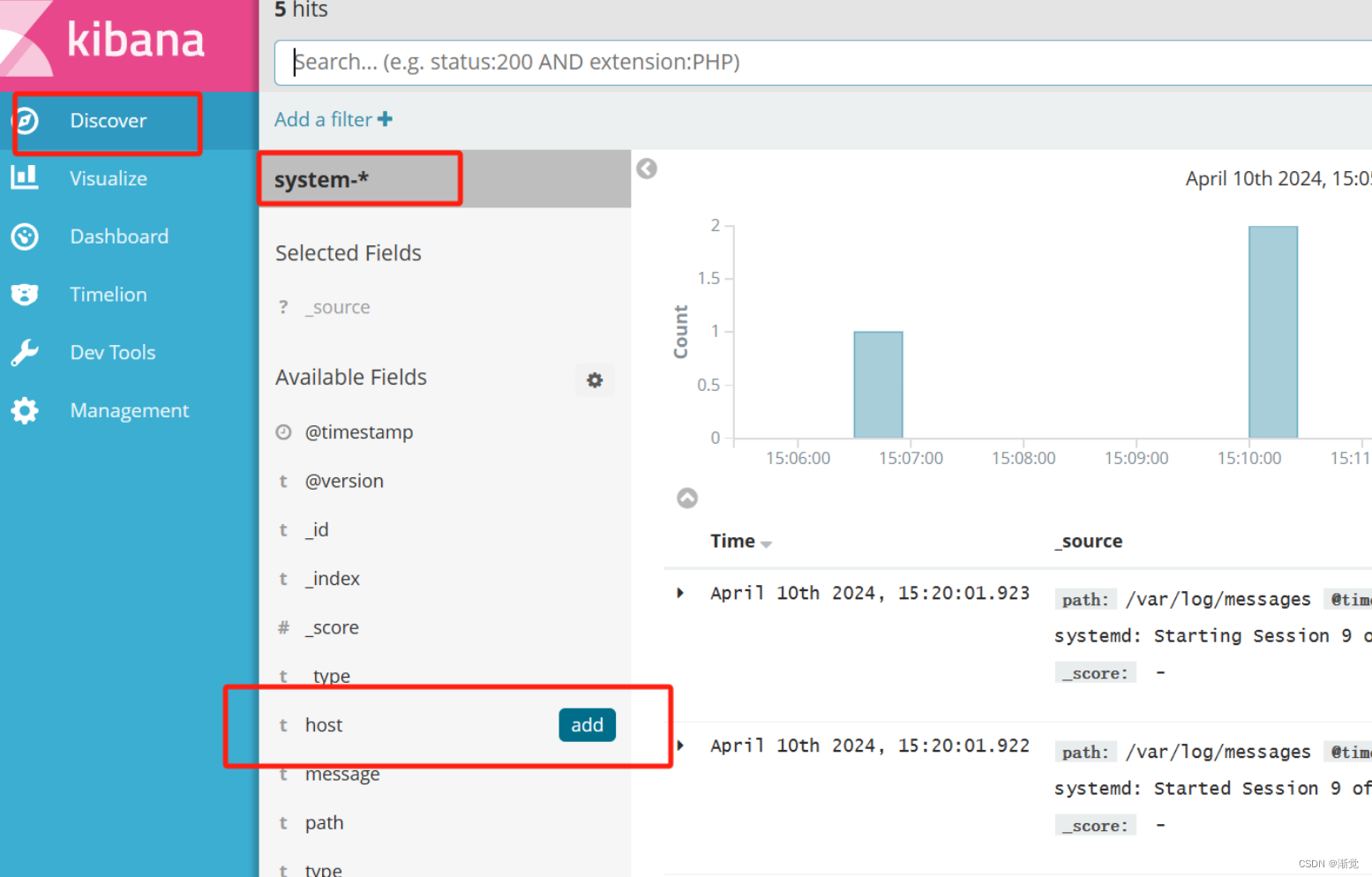This screenshot has height=877, width=1372.
Task: Open the Visualize bar chart icon
Action: coord(25,177)
